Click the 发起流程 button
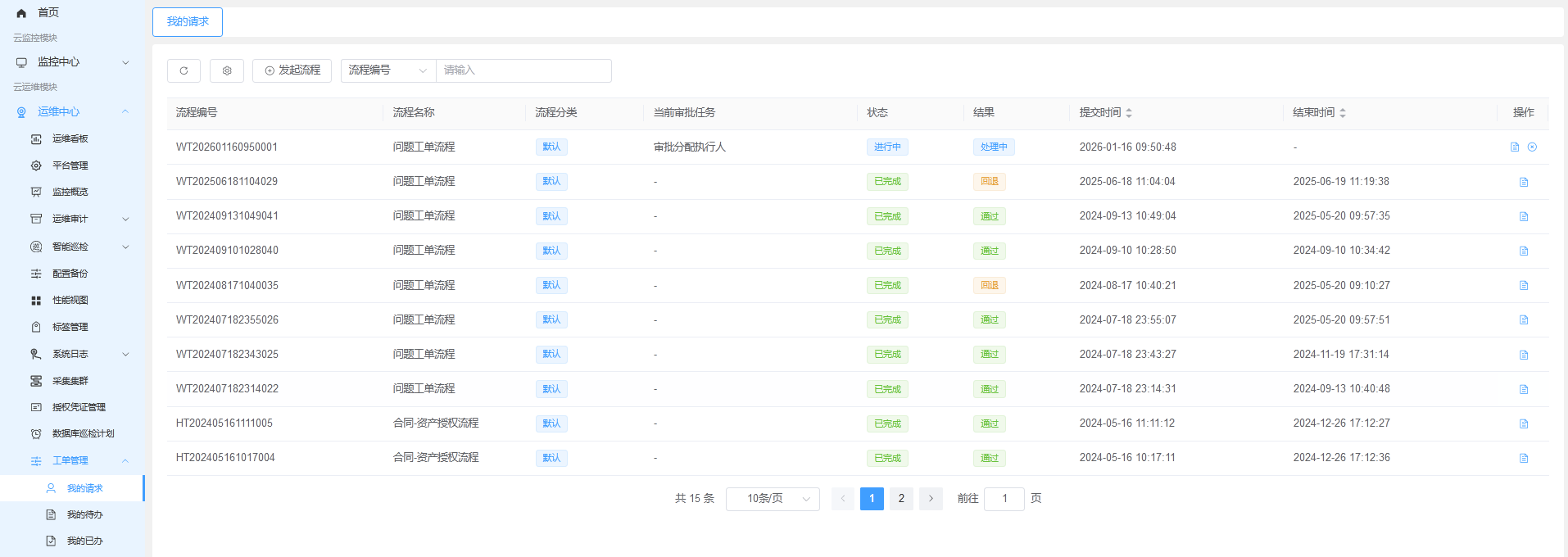Viewport: 1568px width, 557px height. click(x=292, y=70)
